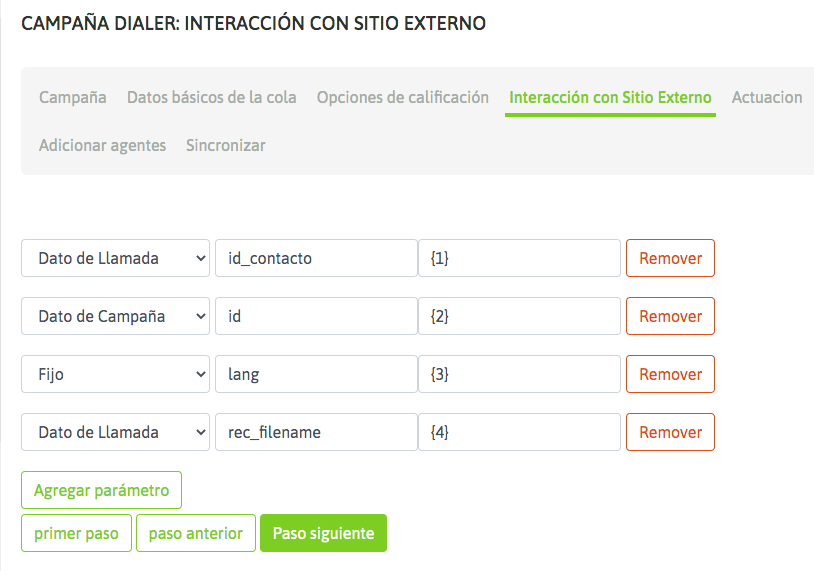Switch to the Sincronizar tab
Viewport: 814px width, 571px height.
pos(226,145)
